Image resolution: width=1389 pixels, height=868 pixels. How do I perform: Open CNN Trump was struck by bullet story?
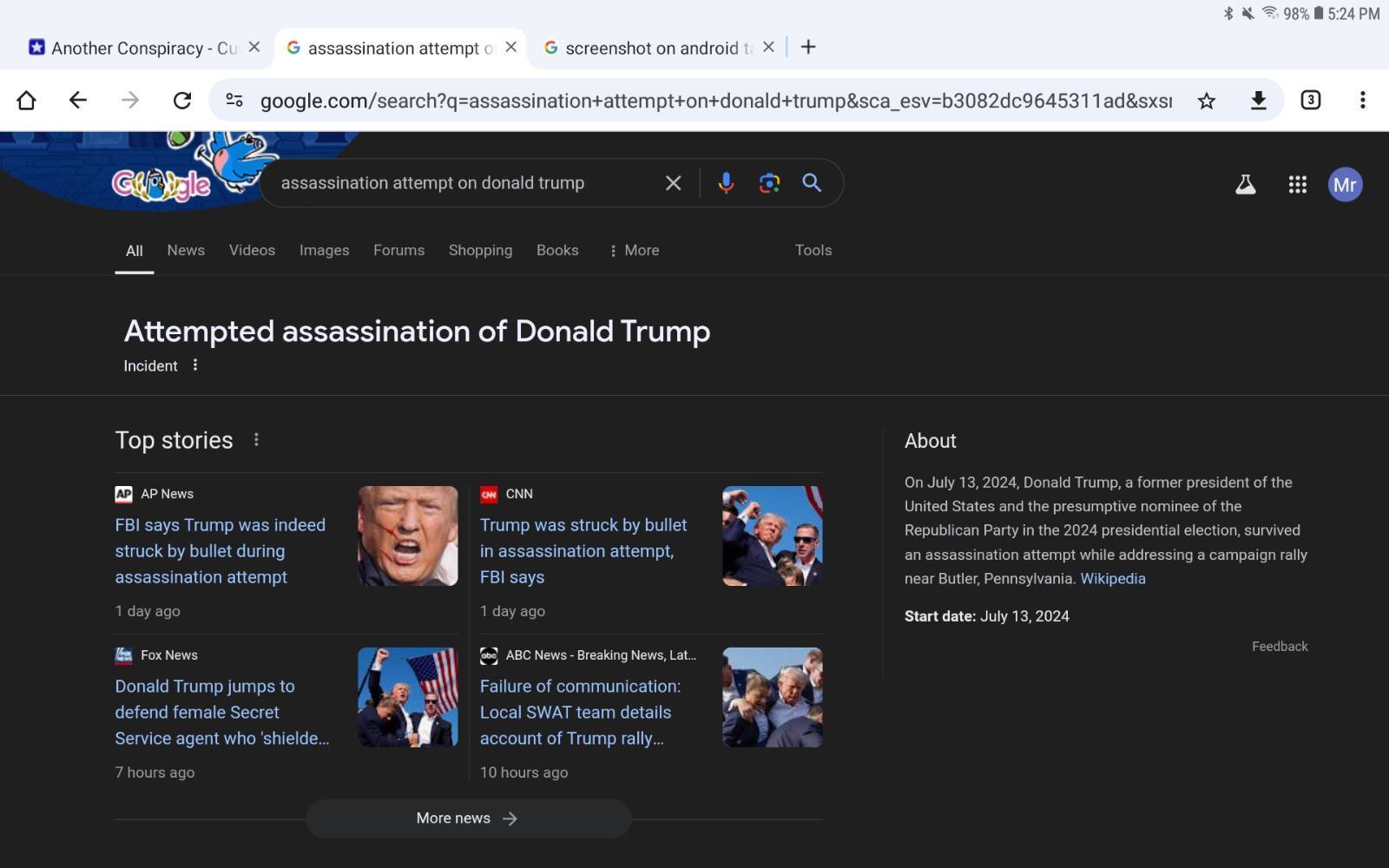pos(583,551)
